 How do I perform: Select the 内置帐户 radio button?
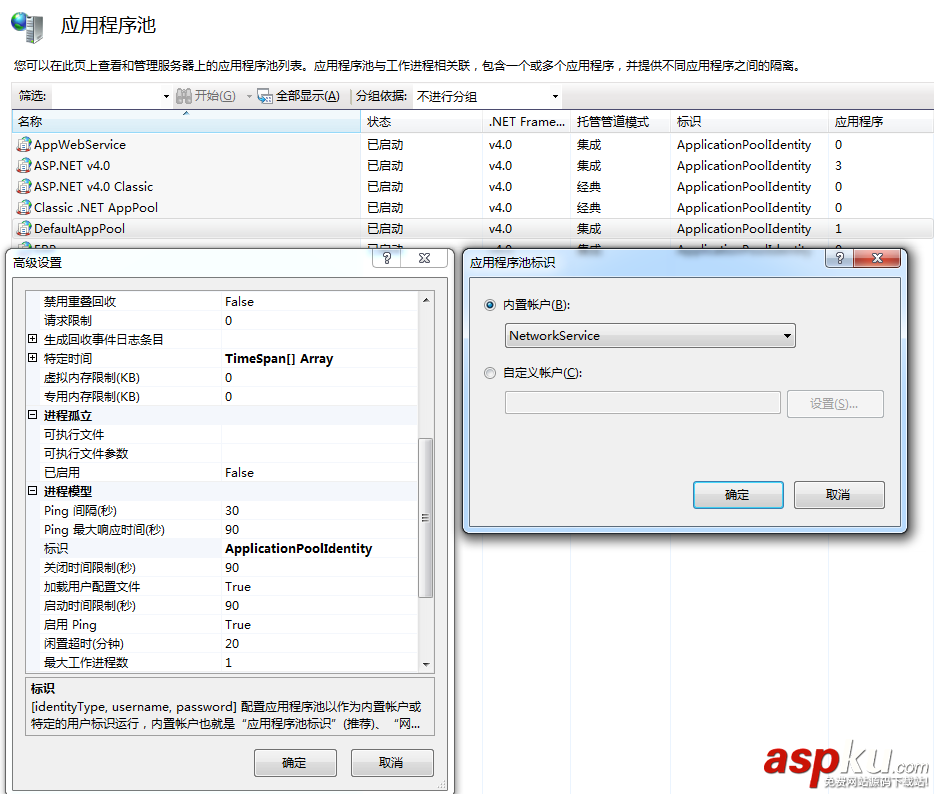490,305
